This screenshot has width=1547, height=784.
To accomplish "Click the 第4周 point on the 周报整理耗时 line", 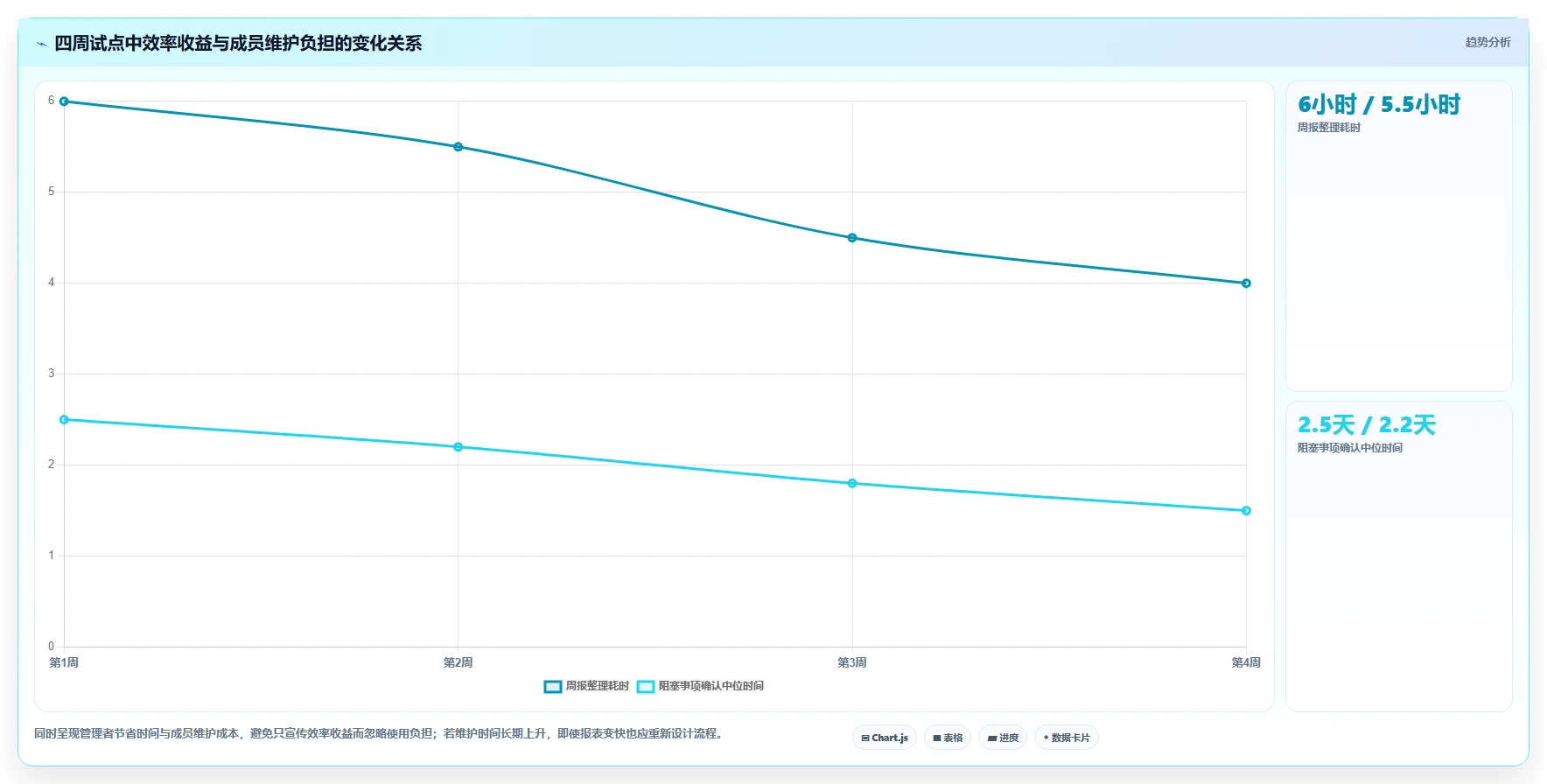I will pyautogui.click(x=1246, y=283).
